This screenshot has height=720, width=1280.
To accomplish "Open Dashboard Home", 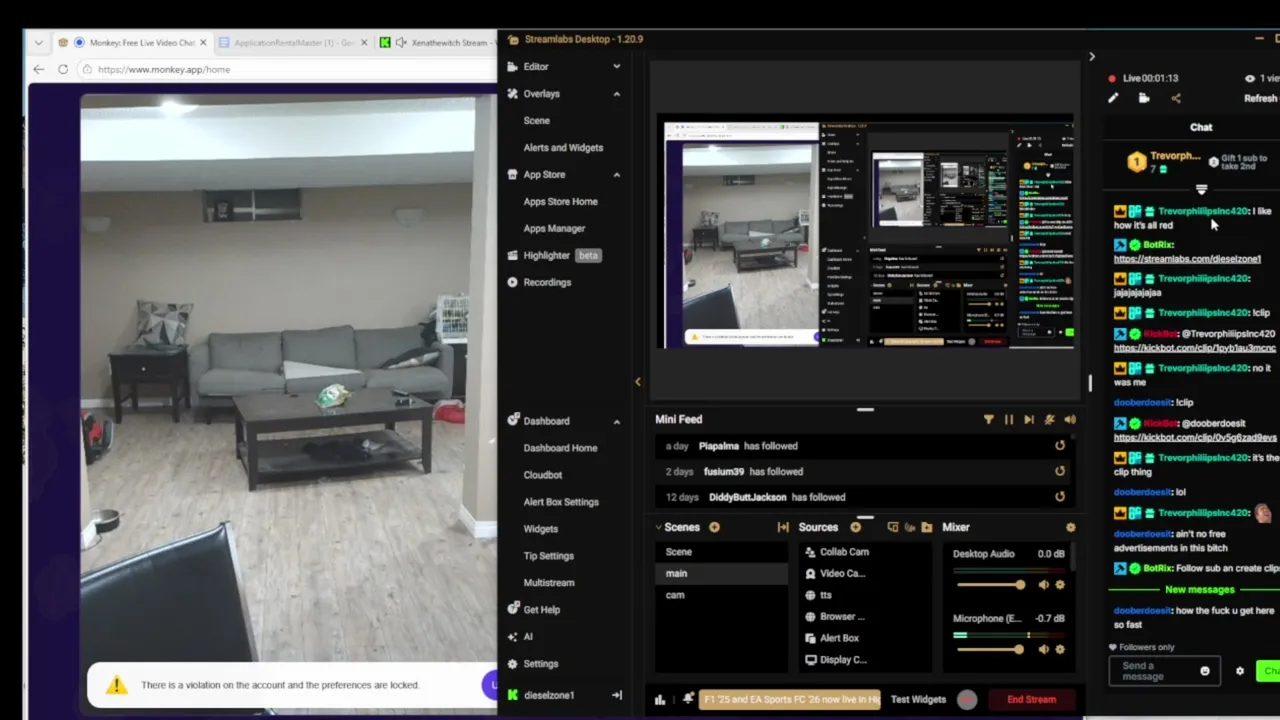I will pyautogui.click(x=560, y=448).
